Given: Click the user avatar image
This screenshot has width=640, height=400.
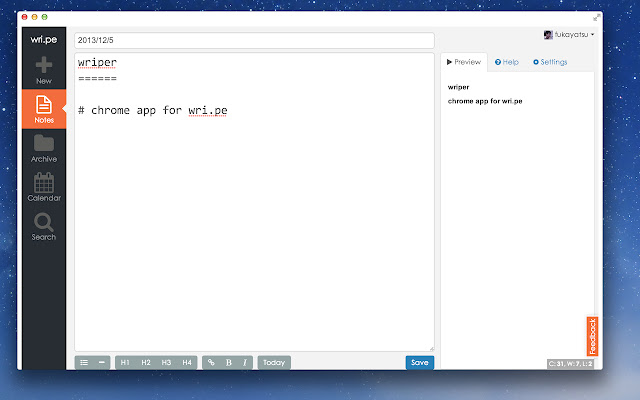Looking at the screenshot, I should [x=548, y=35].
